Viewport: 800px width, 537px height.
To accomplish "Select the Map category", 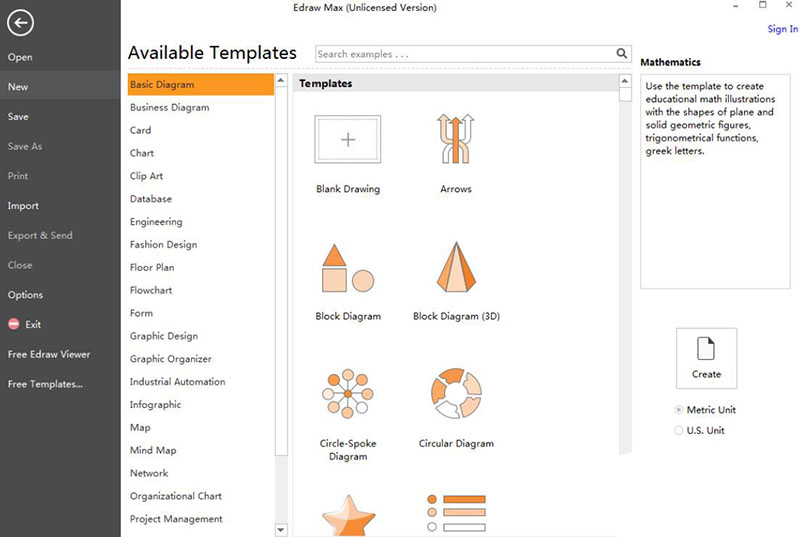I will click(x=140, y=427).
